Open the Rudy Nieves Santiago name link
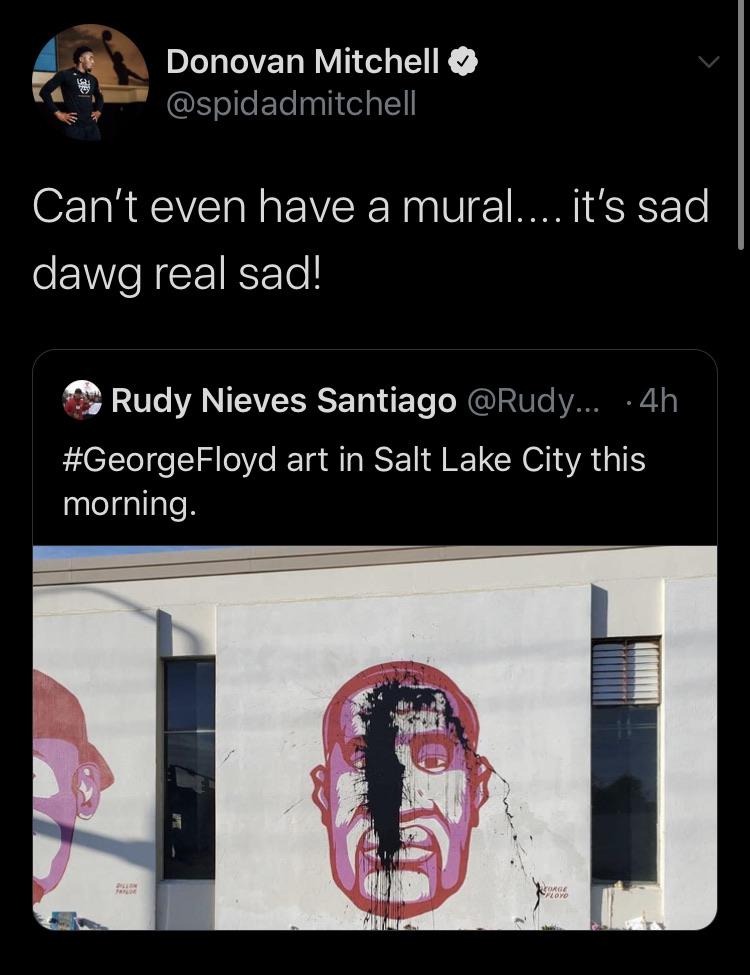750x975 pixels. pyautogui.click(x=283, y=401)
